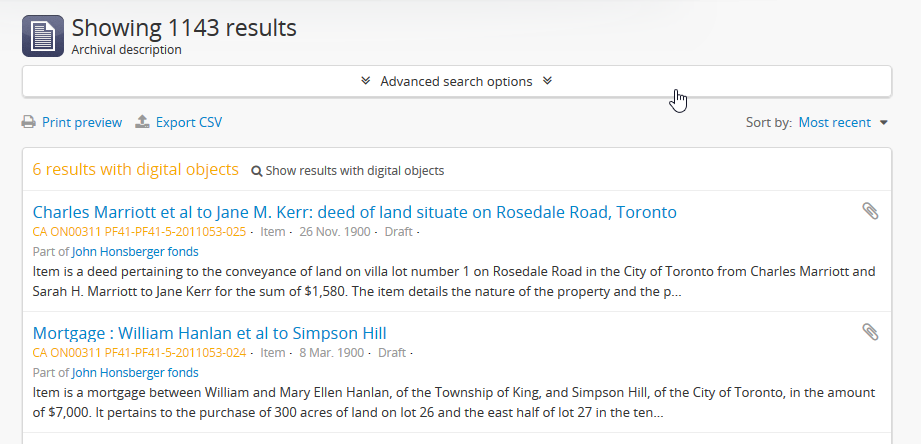The height and width of the screenshot is (444, 921).
Task: Expand the Advanced search options label
Action: point(456,81)
